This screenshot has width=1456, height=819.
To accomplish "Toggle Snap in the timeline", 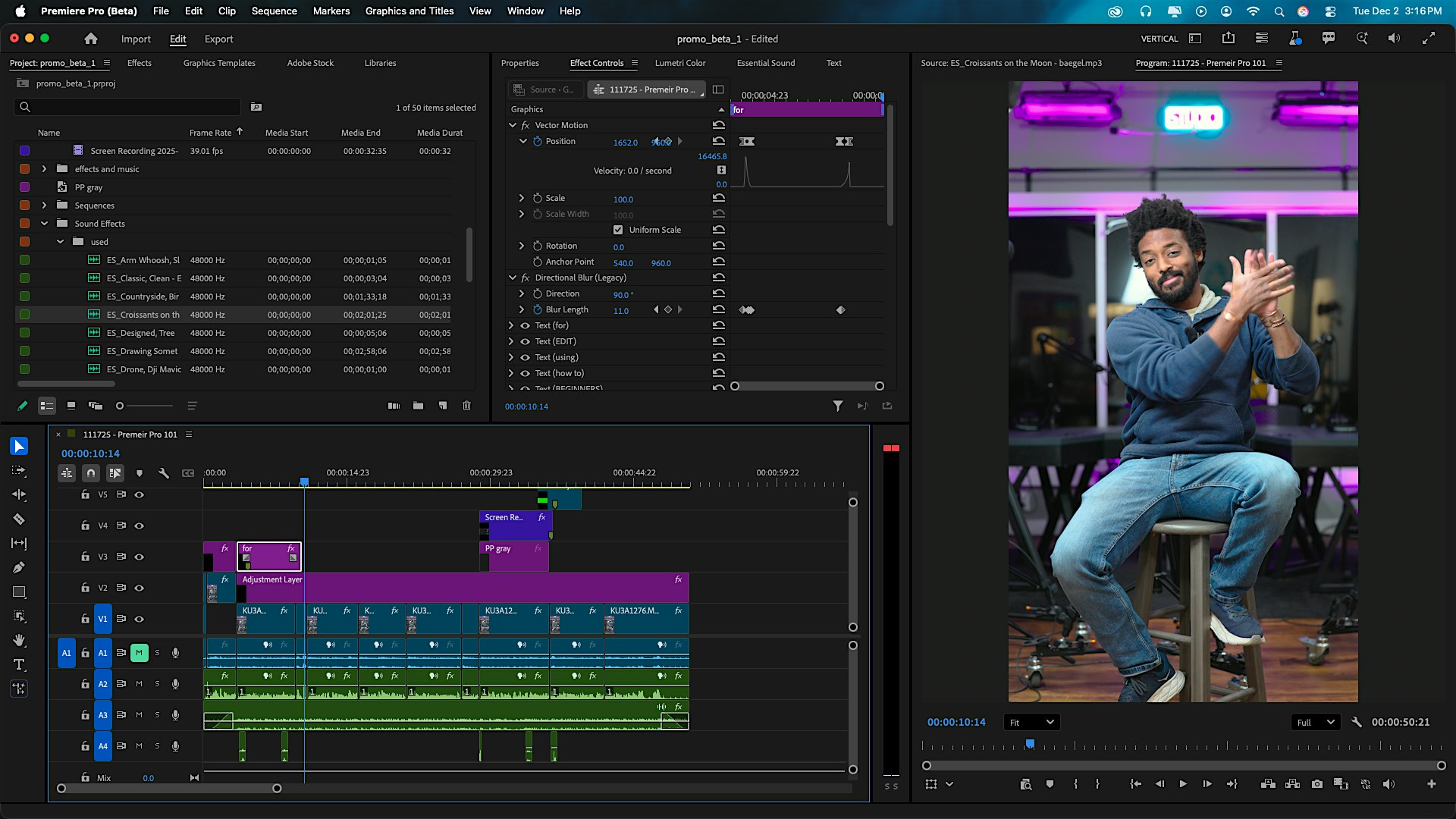I will [x=90, y=472].
